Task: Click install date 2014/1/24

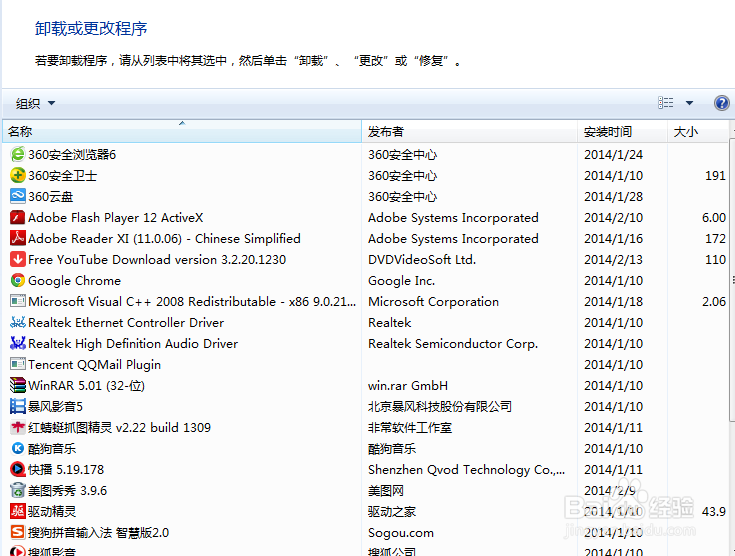Action: point(614,155)
